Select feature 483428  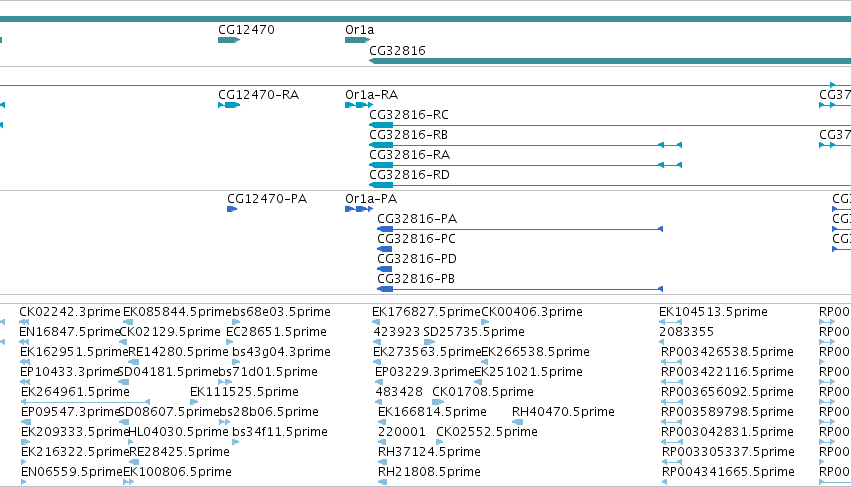[399, 393]
